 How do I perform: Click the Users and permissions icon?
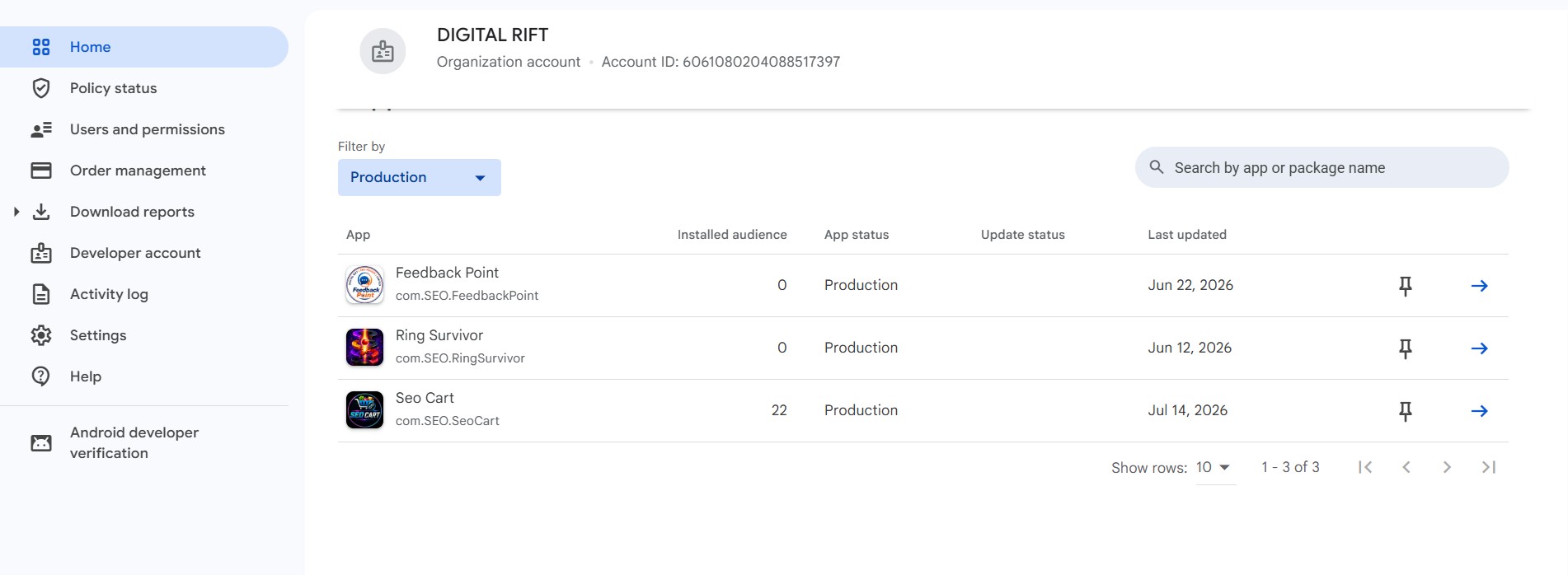[41, 129]
